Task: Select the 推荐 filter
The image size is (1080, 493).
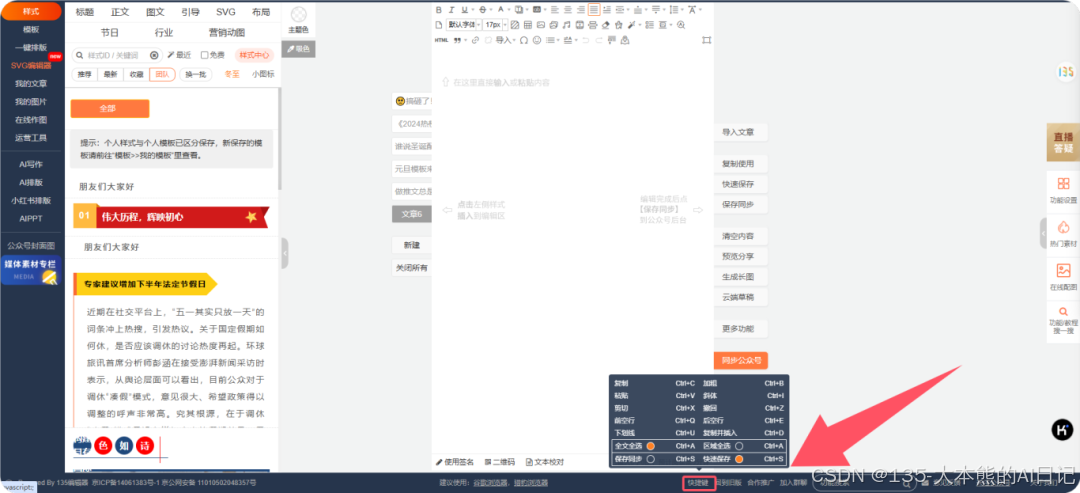Action: click(x=84, y=74)
